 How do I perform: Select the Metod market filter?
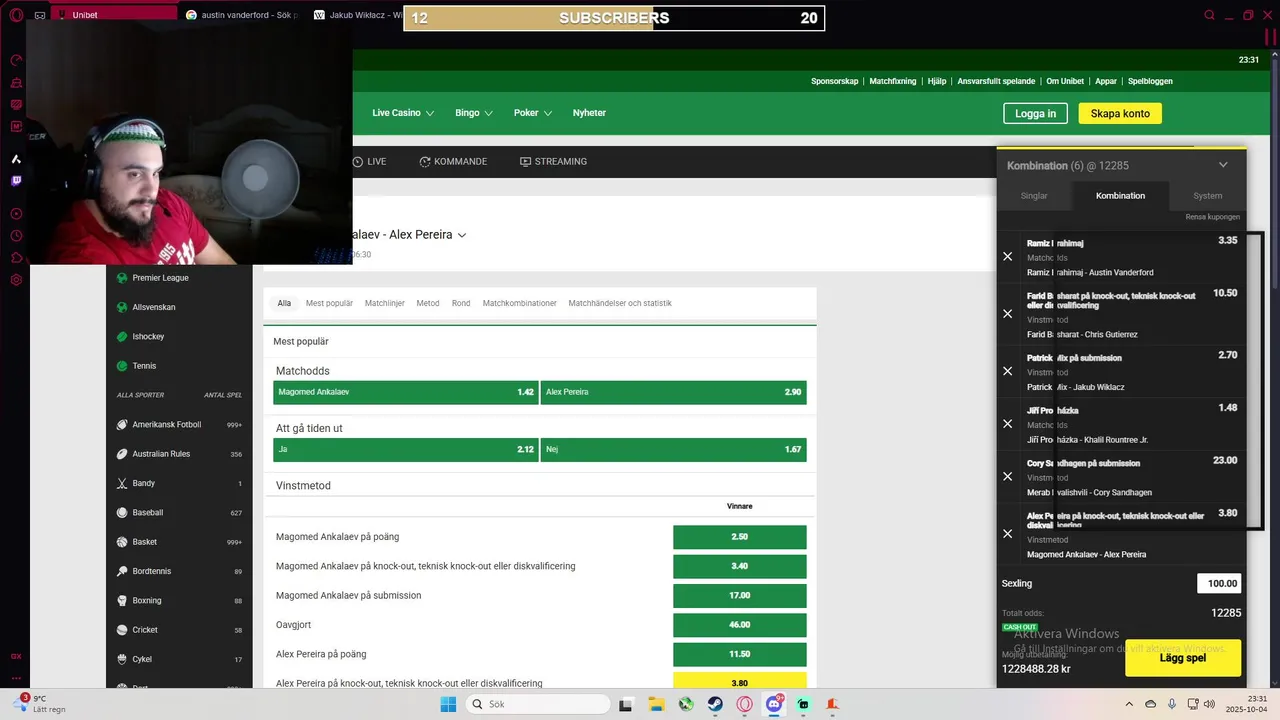[428, 303]
